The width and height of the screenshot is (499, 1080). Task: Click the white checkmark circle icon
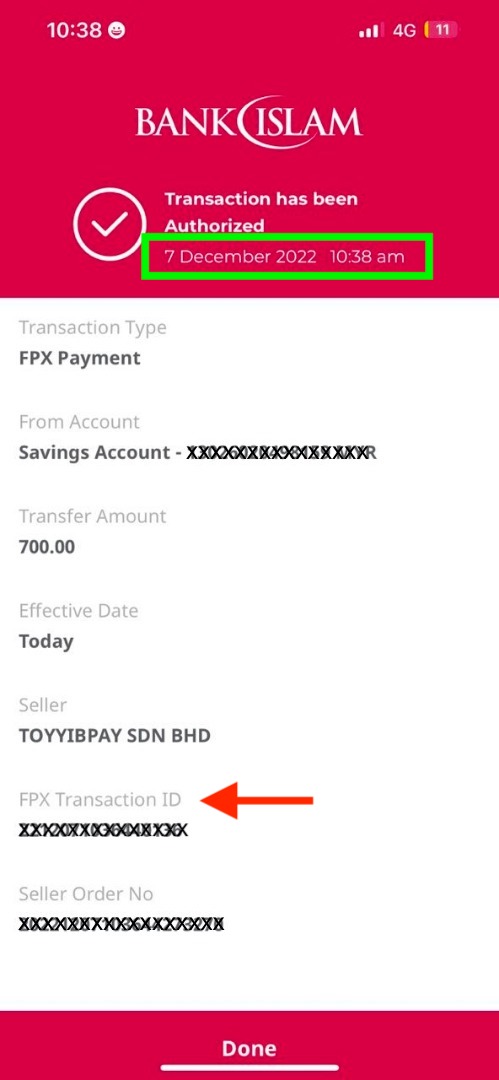point(110,224)
